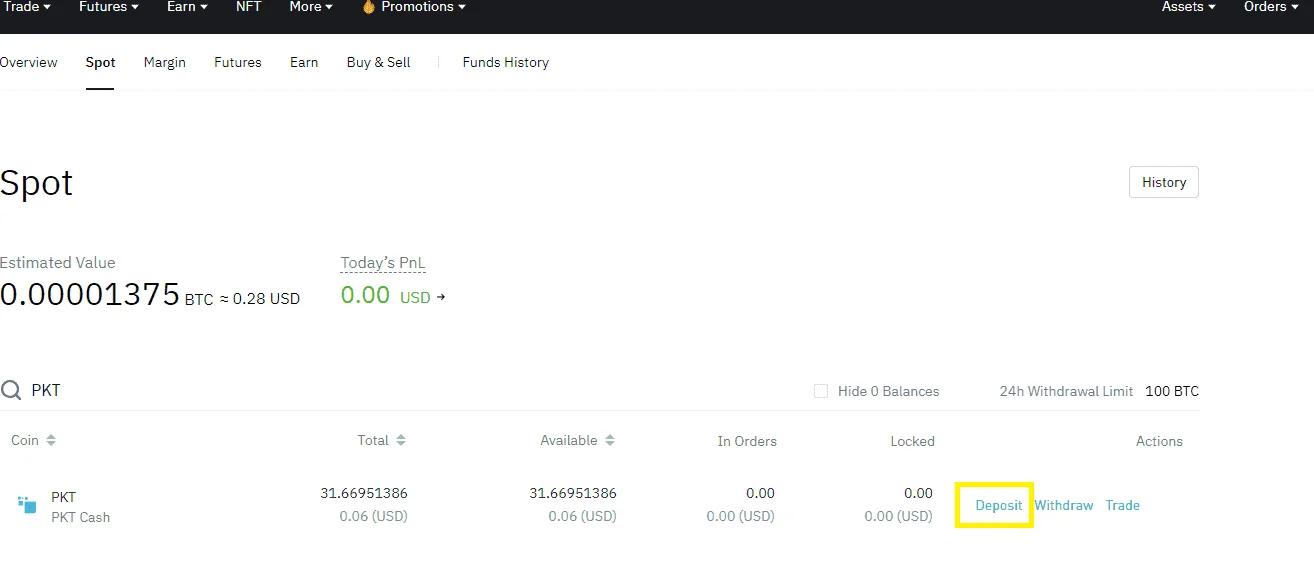Click the PKT coin logo icon

tap(27, 505)
